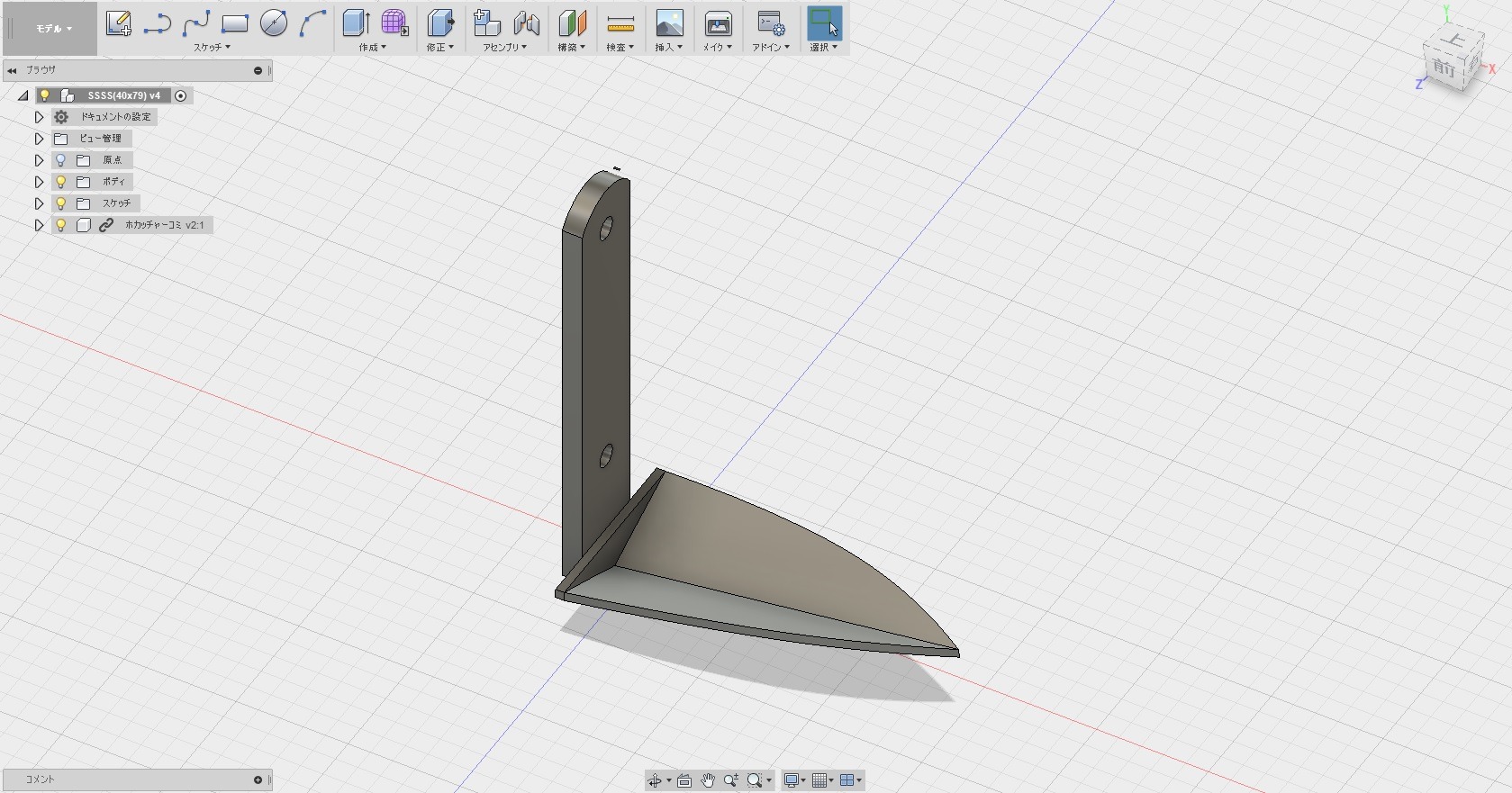This screenshot has height=793, width=1512.
Task: Open the Display Settings dropdown arrow
Action: [x=803, y=781]
